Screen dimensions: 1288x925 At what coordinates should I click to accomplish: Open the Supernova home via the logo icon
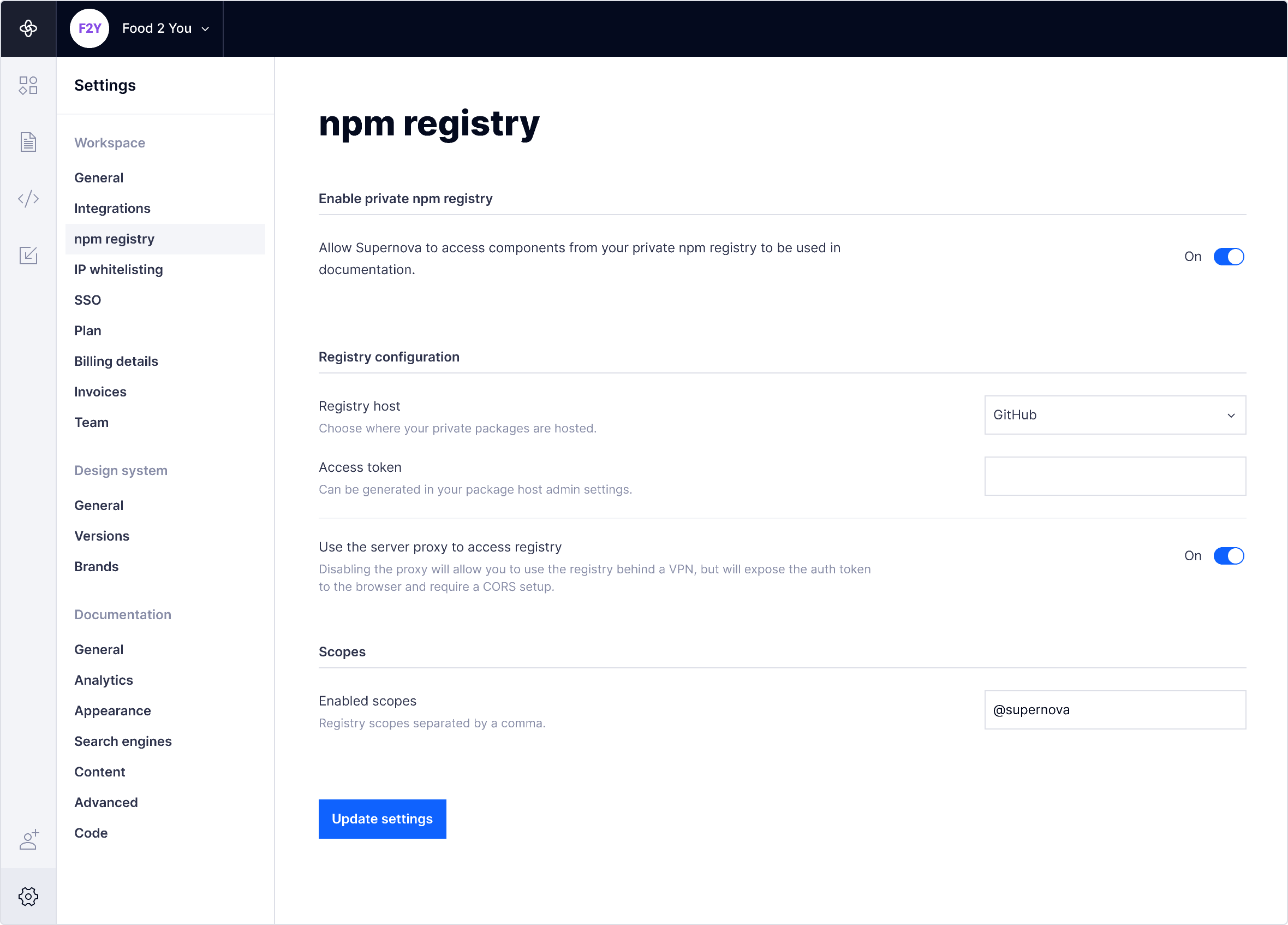[28, 28]
